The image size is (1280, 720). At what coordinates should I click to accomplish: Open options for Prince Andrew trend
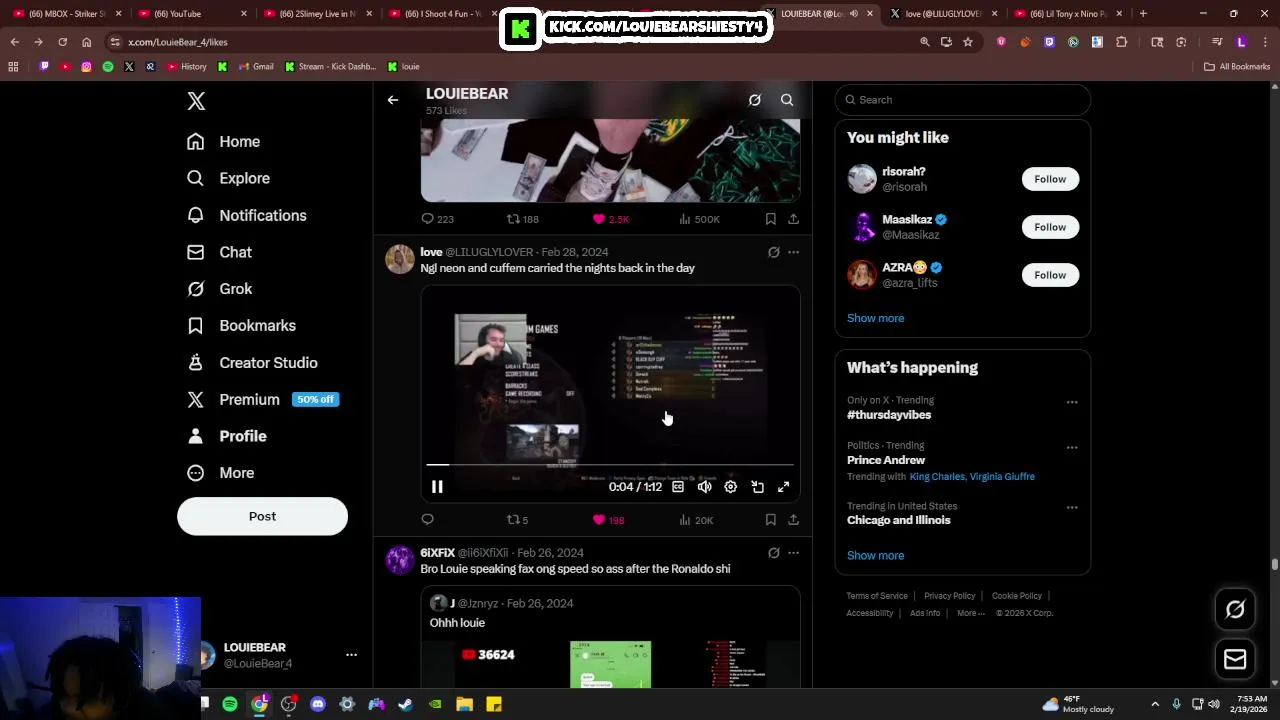(1072, 447)
